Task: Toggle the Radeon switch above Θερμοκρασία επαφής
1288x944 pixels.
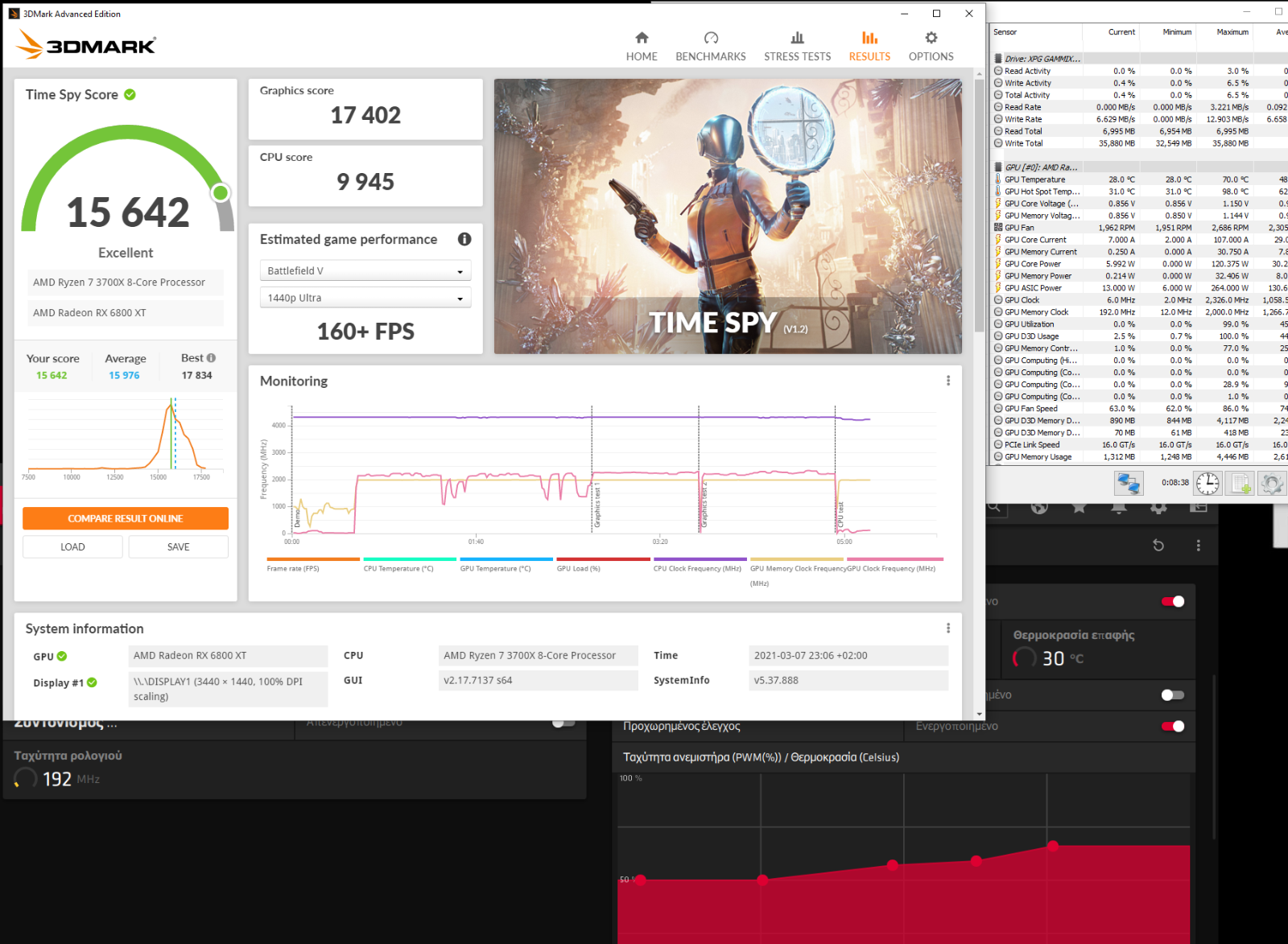Action: (x=1173, y=602)
